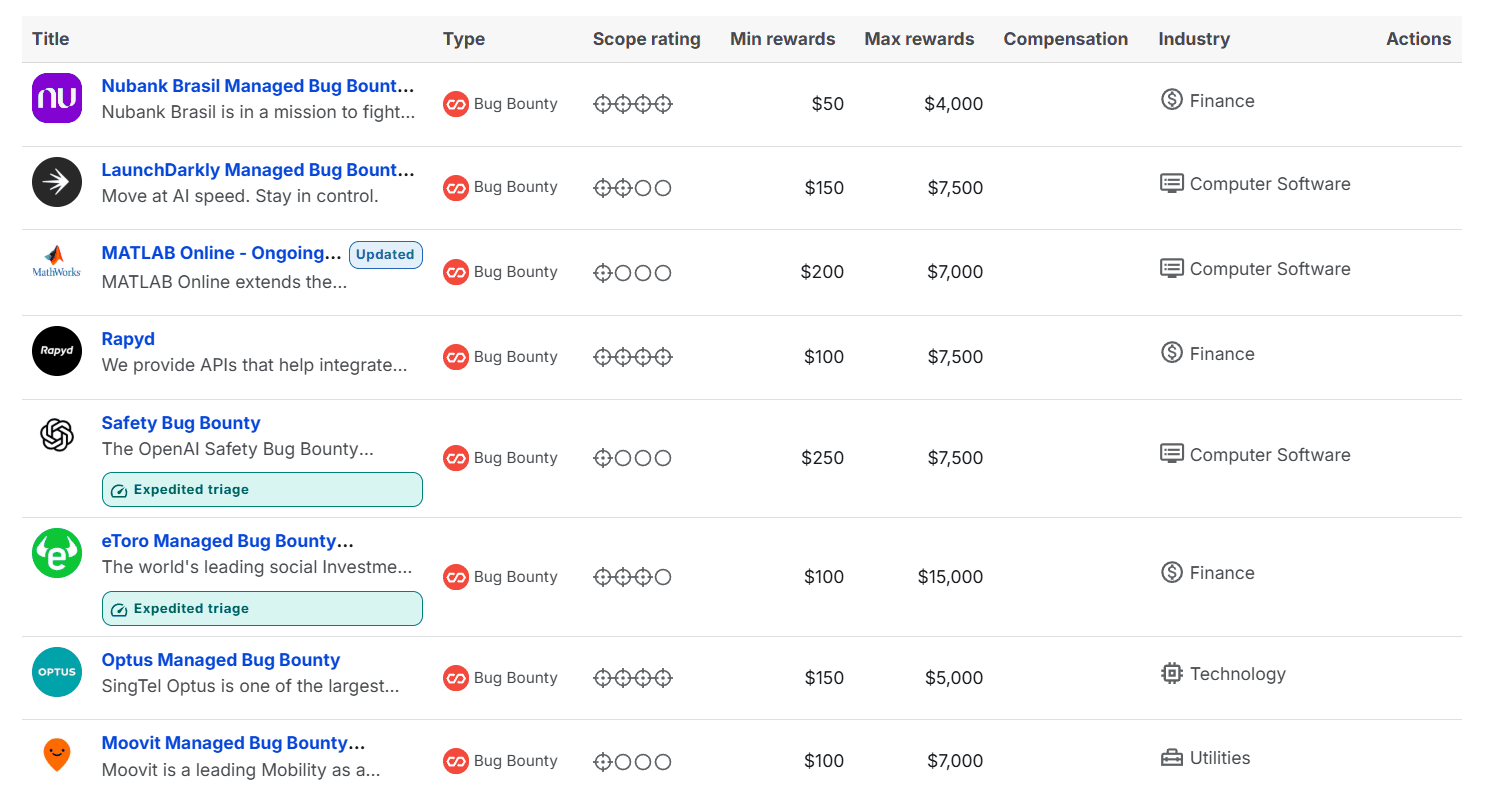This screenshot has height=798, width=1492.
Task: Click the $15,000 max reward value
Action: point(951,577)
